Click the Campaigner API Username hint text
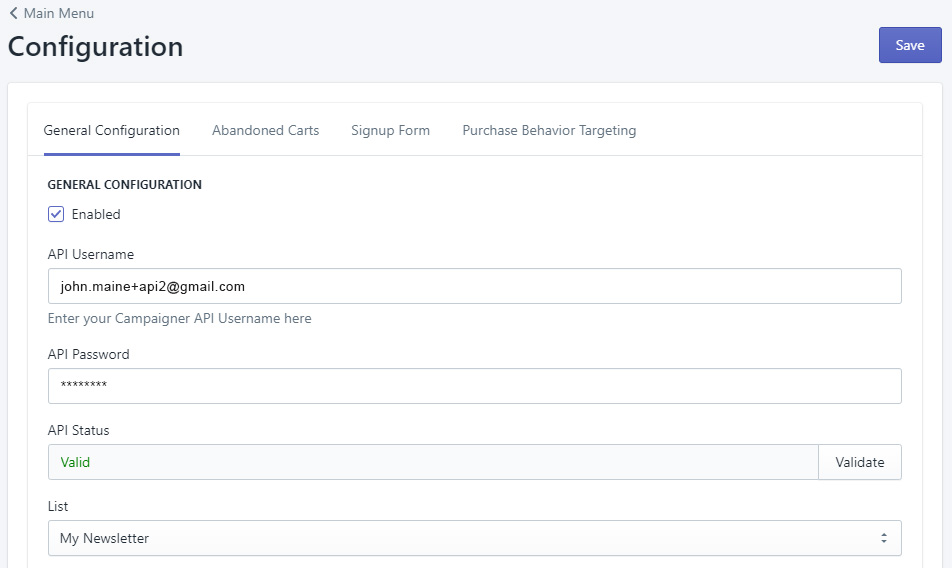The height and width of the screenshot is (568, 952). (x=180, y=319)
